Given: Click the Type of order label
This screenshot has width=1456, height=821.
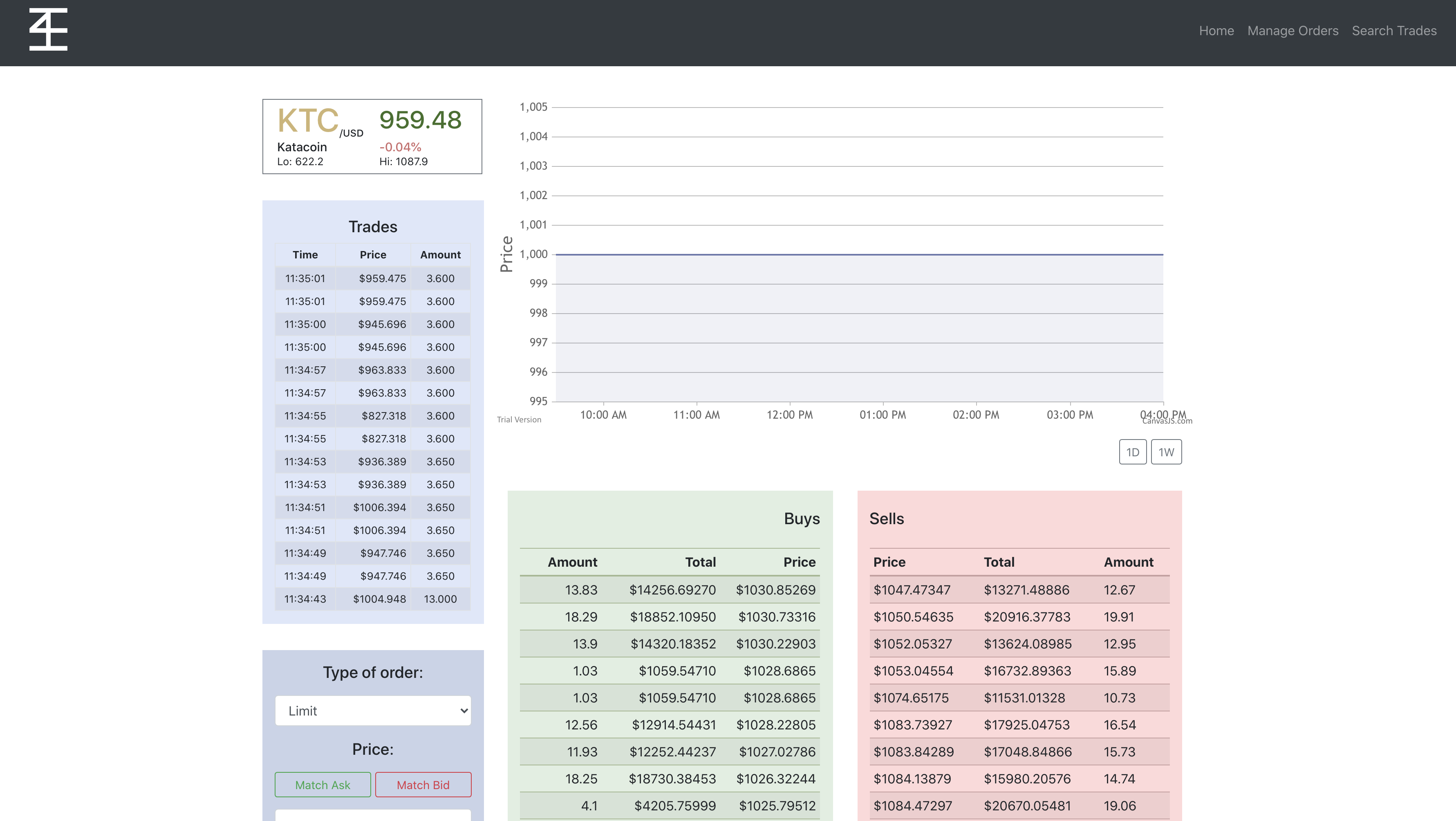Looking at the screenshot, I should pos(373,672).
